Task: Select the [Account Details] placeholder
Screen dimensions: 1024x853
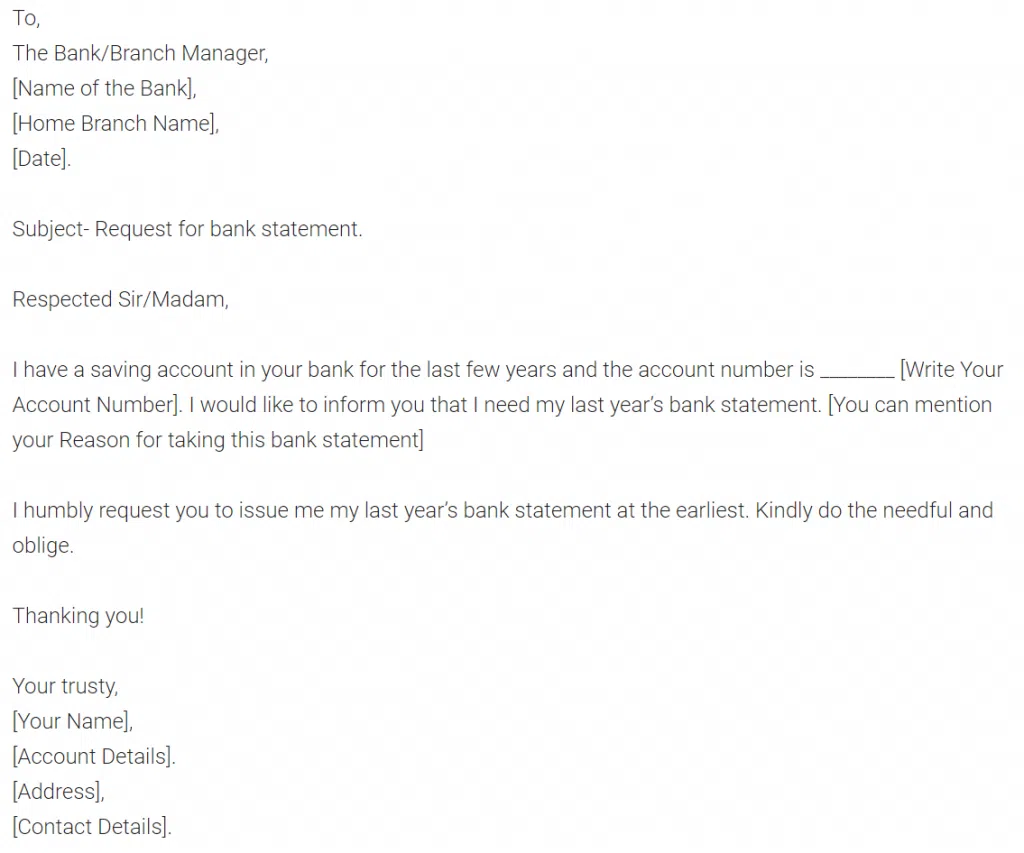Action: pos(94,757)
